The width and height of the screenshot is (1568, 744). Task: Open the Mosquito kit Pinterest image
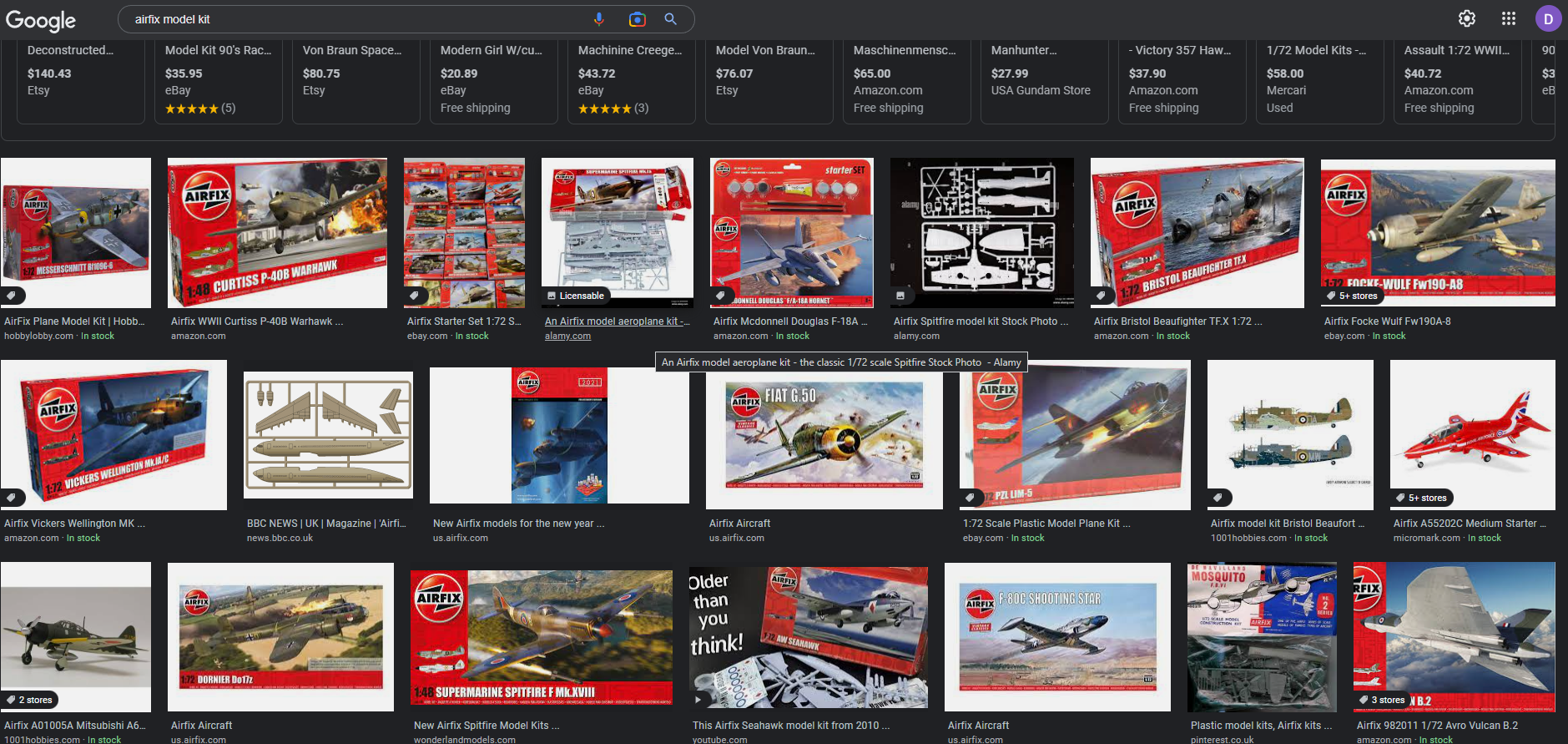coord(1262,638)
